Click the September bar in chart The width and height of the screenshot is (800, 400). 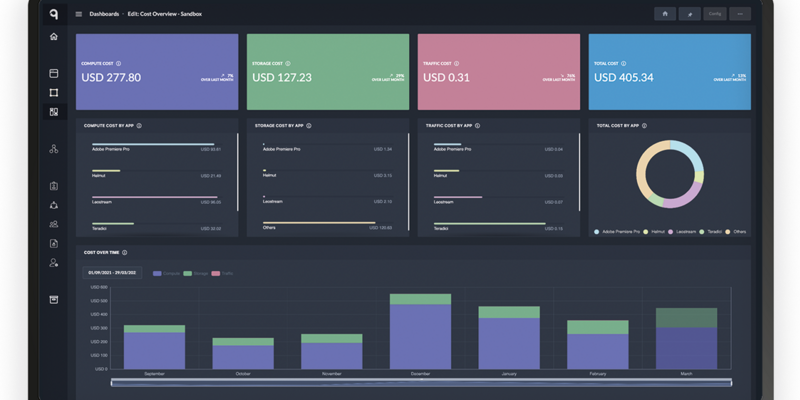[x=154, y=347]
